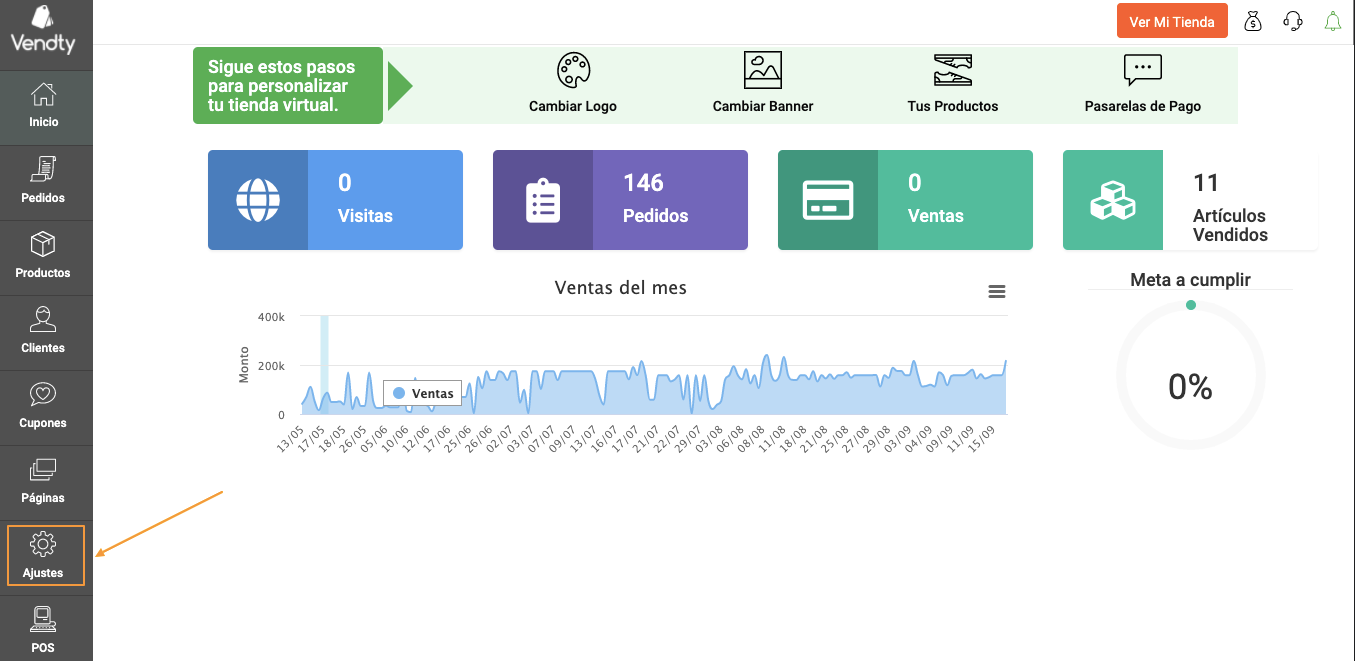
Task: Check the green notification bell
Action: pyautogui.click(x=1332, y=21)
